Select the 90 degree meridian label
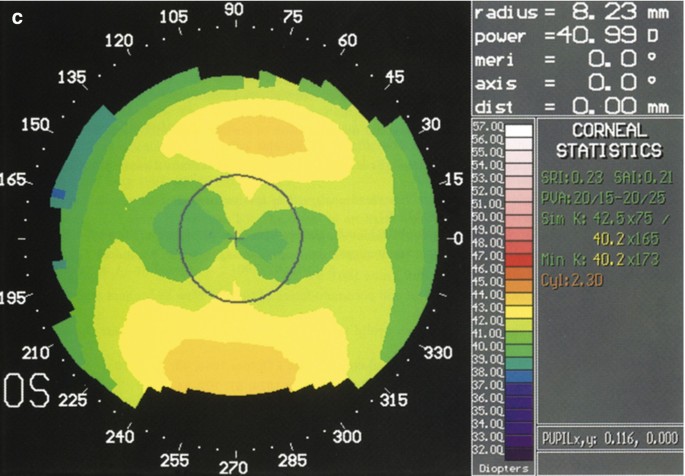Screen dimensions: 685x476 pos(235,9)
